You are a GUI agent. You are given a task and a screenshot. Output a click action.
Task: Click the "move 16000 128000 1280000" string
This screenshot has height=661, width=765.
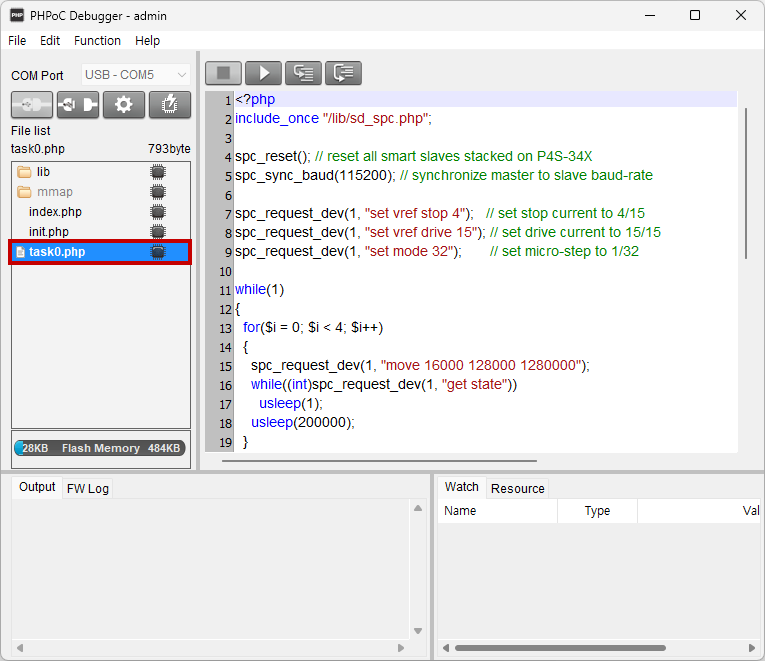click(482, 366)
